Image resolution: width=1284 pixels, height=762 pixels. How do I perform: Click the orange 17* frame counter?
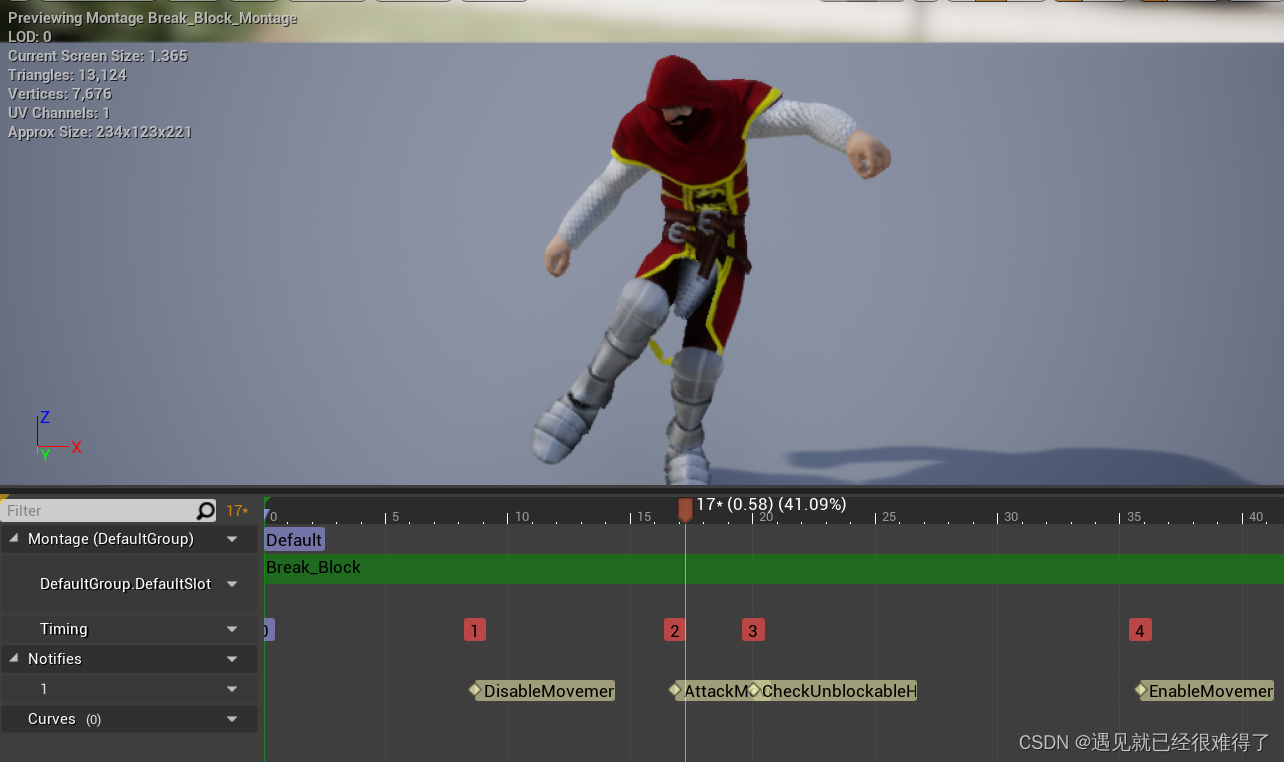[240, 510]
